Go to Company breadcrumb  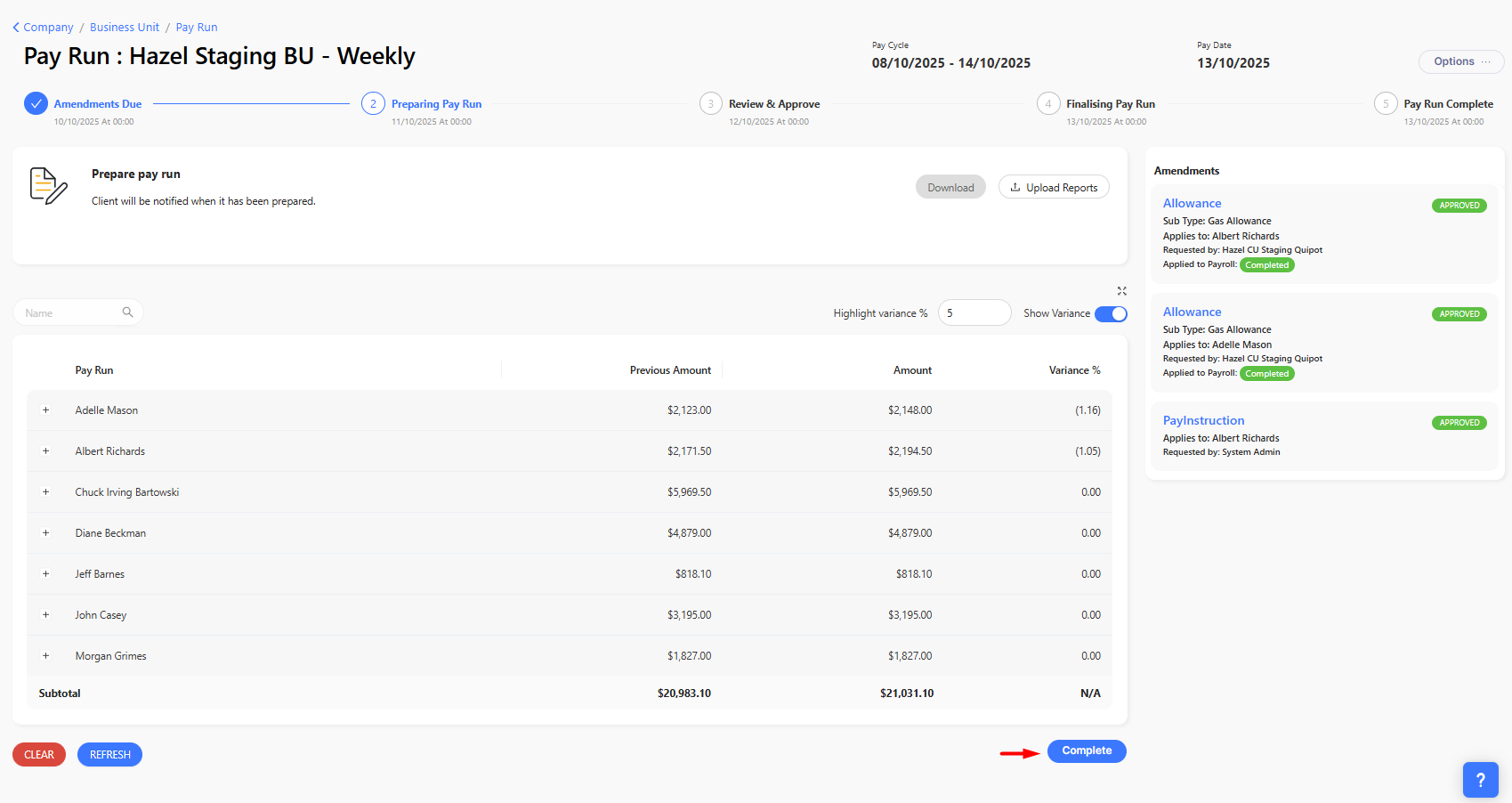click(48, 28)
